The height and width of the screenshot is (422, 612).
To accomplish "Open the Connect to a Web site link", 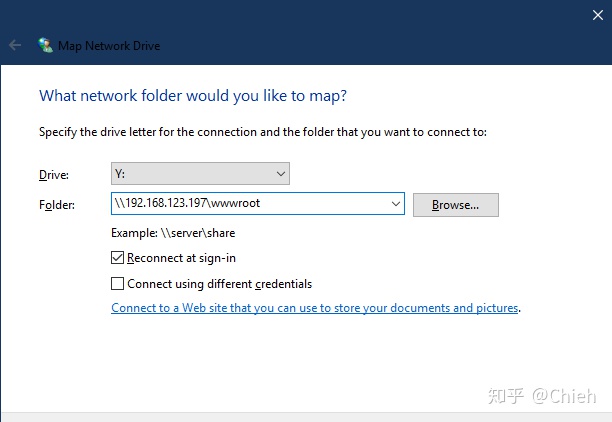I will (315, 308).
